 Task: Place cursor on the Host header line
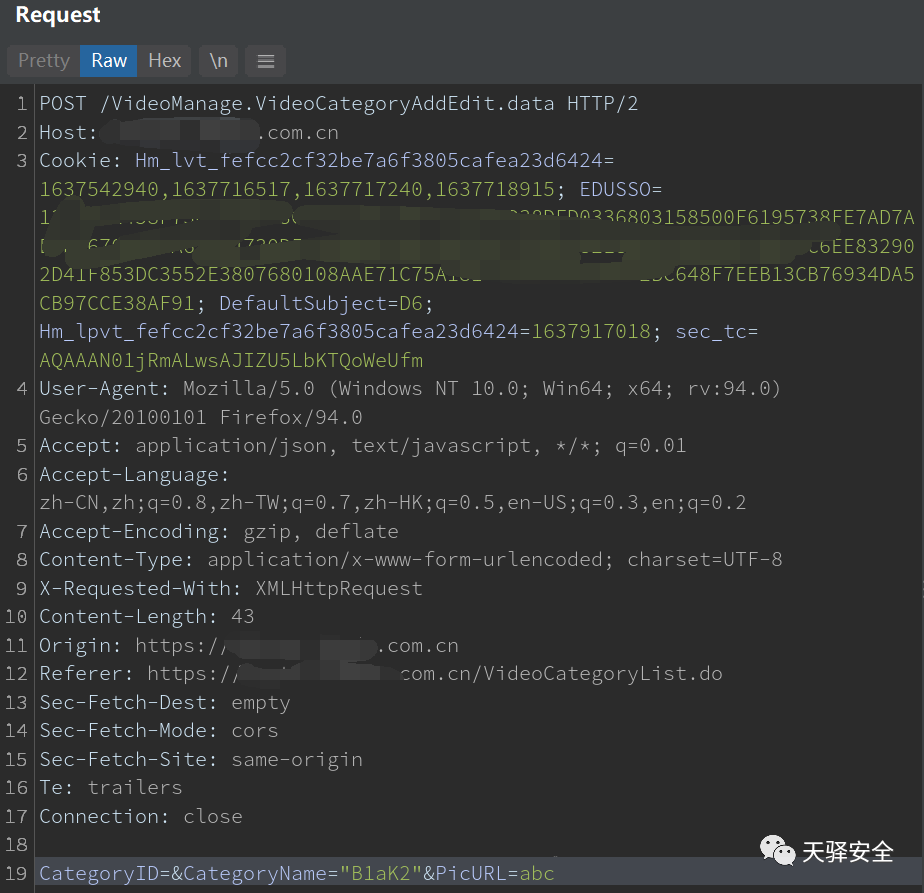pos(68,133)
